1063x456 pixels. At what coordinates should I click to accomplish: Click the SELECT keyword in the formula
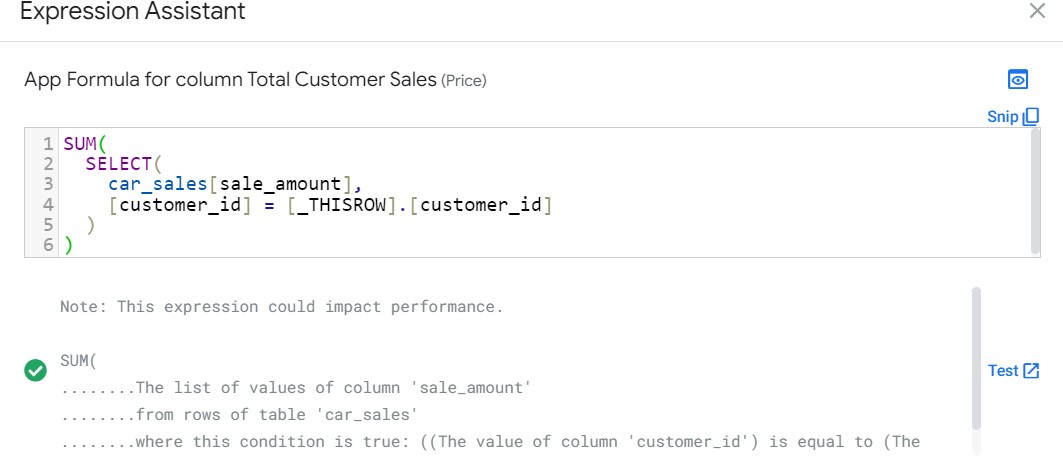tap(118, 163)
